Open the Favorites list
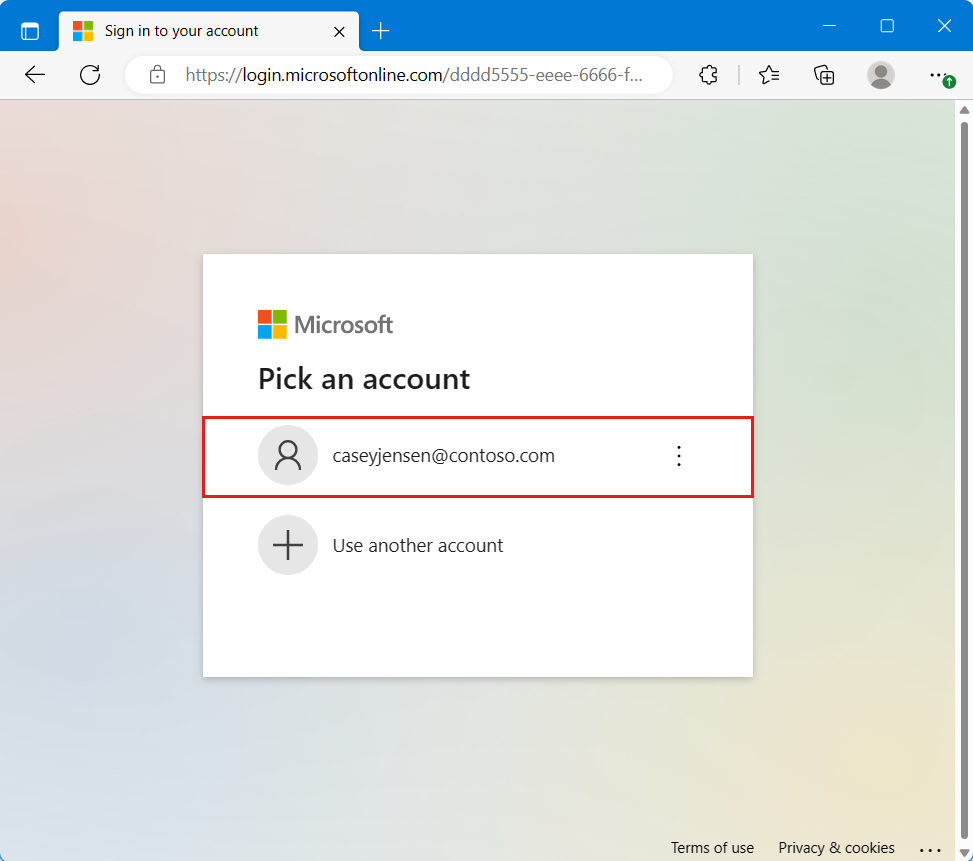Screen dimensions: 973x861 point(768,75)
